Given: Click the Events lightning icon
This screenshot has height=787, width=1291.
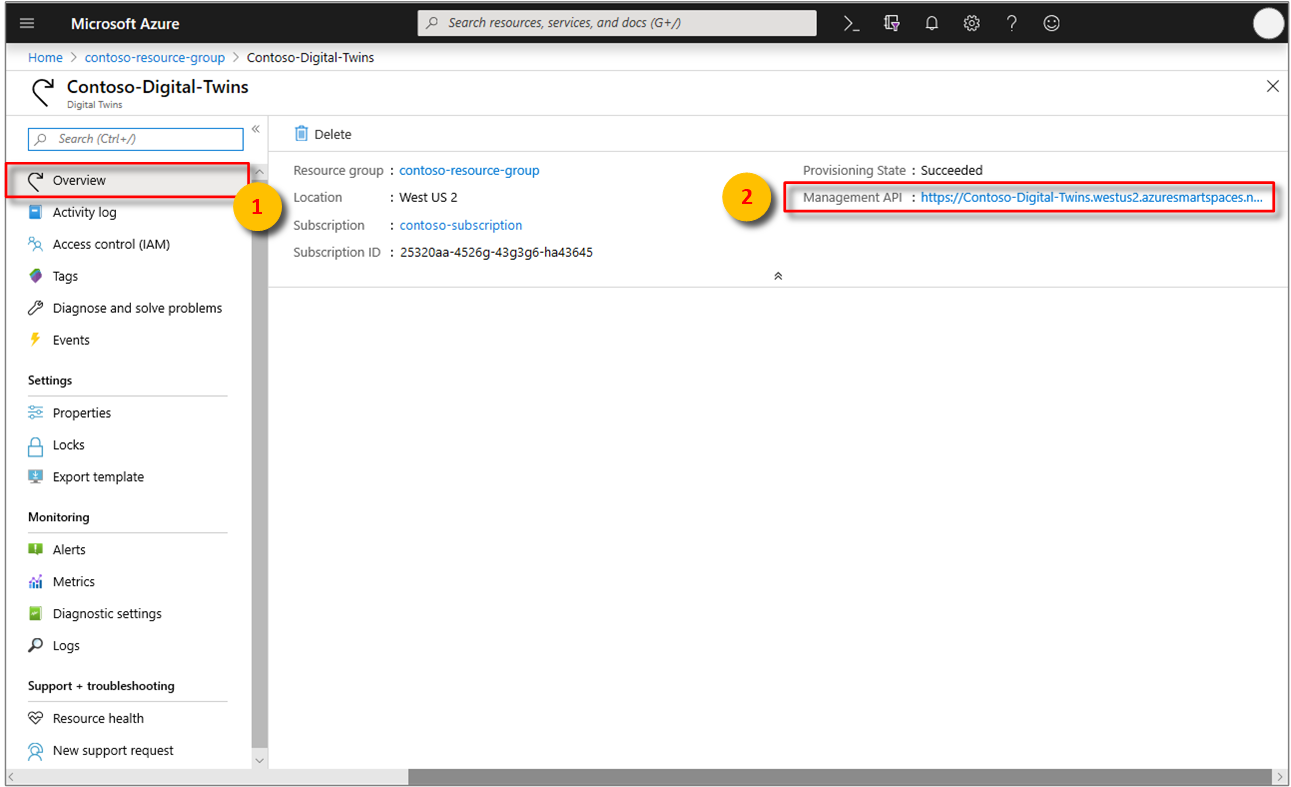Looking at the screenshot, I should (36, 340).
